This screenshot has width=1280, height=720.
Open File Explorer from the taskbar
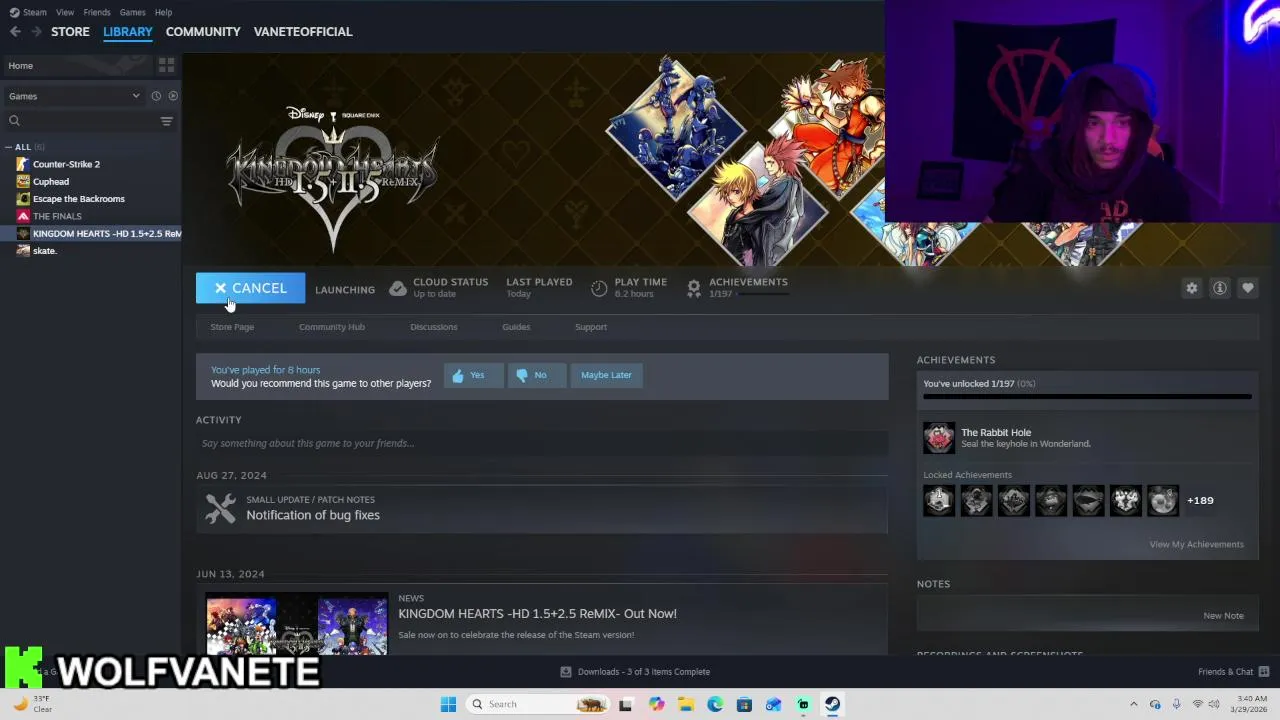tap(686, 704)
